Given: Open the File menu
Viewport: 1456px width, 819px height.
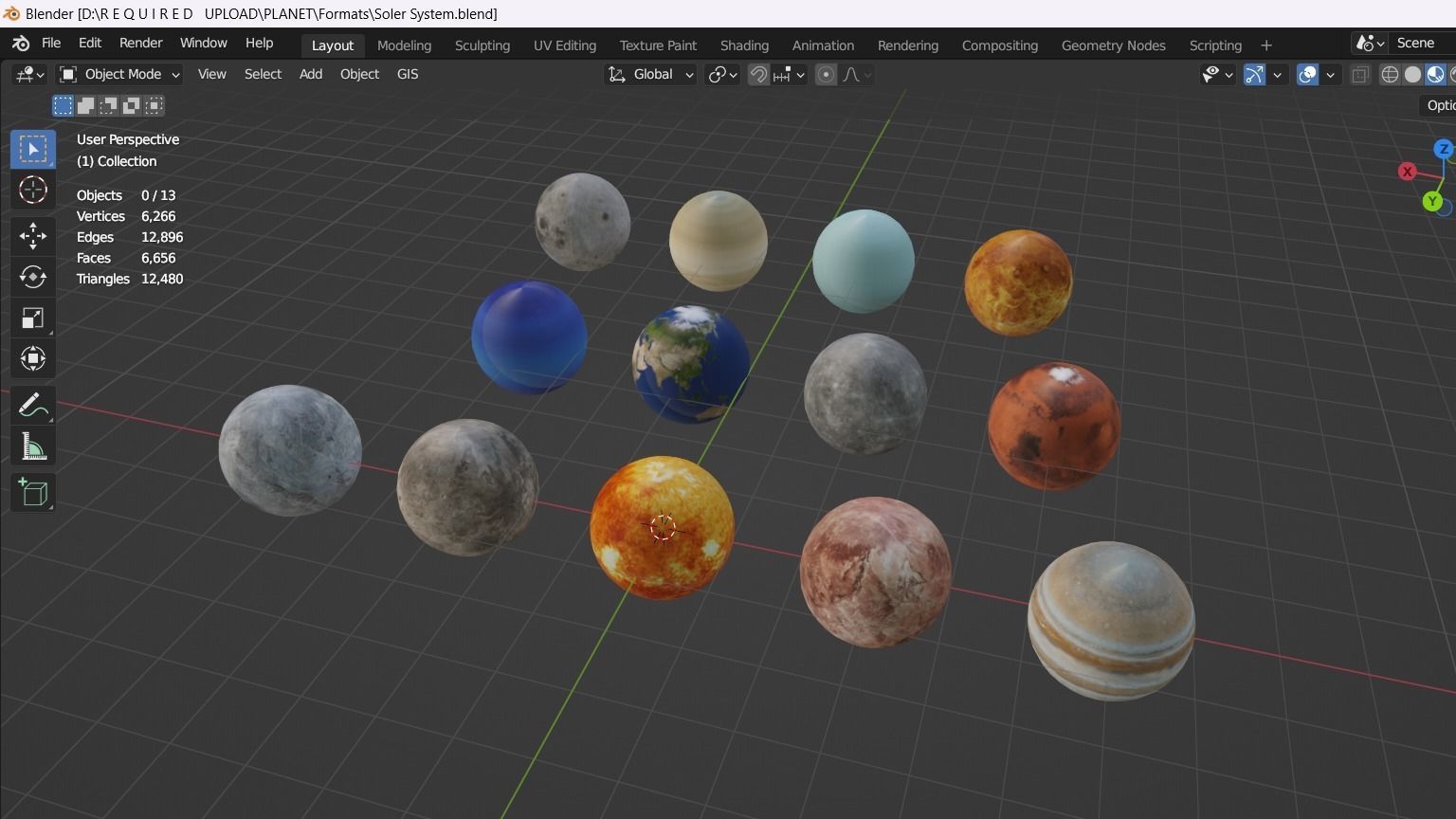Looking at the screenshot, I should 51,44.
